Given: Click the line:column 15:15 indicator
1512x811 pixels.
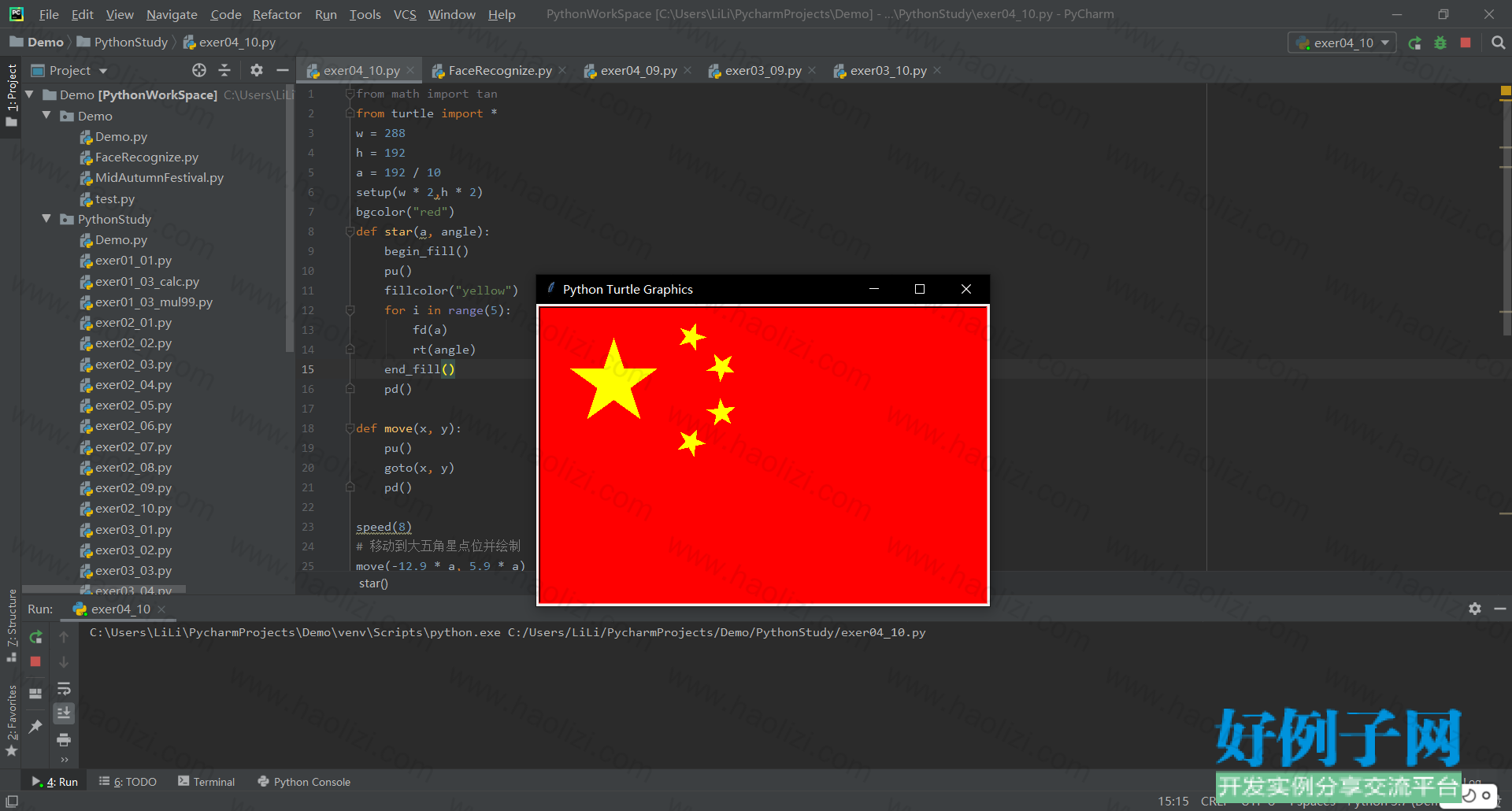Looking at the screenshot, I should tap(1173, 801).
